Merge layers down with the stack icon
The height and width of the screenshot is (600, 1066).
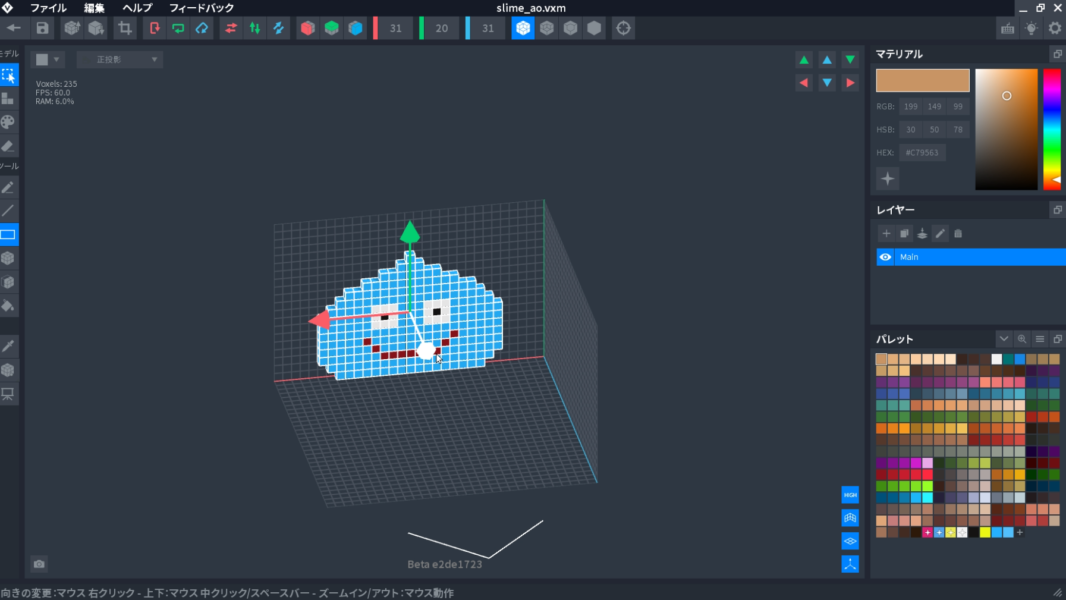922,234
